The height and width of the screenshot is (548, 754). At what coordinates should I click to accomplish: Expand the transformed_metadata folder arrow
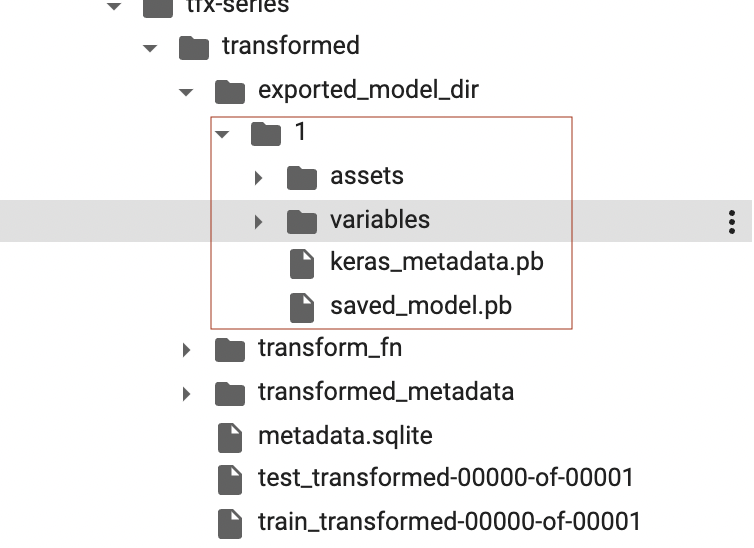[186, 393]
